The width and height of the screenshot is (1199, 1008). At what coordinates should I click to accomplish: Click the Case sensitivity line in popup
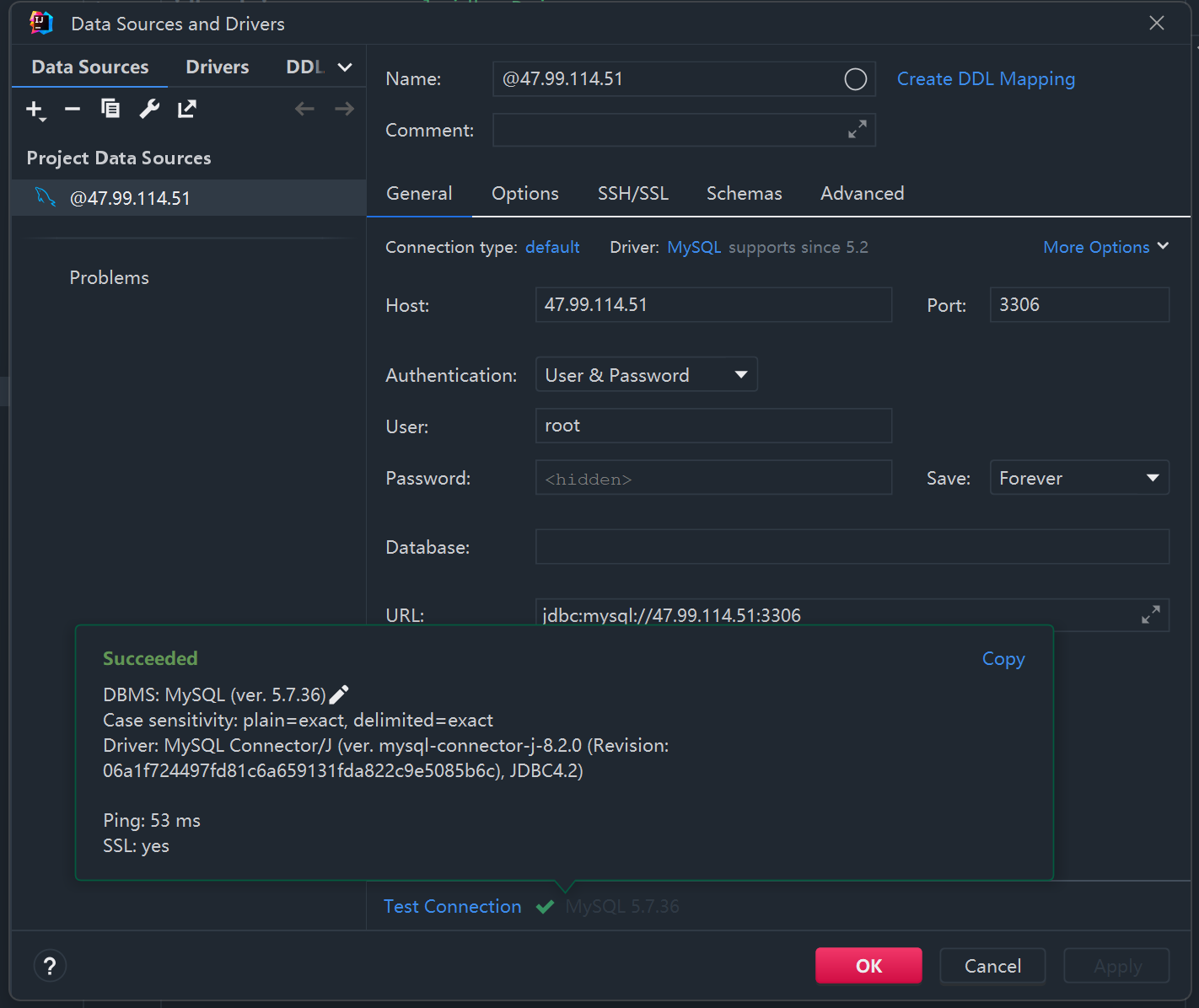pos(298,721)
